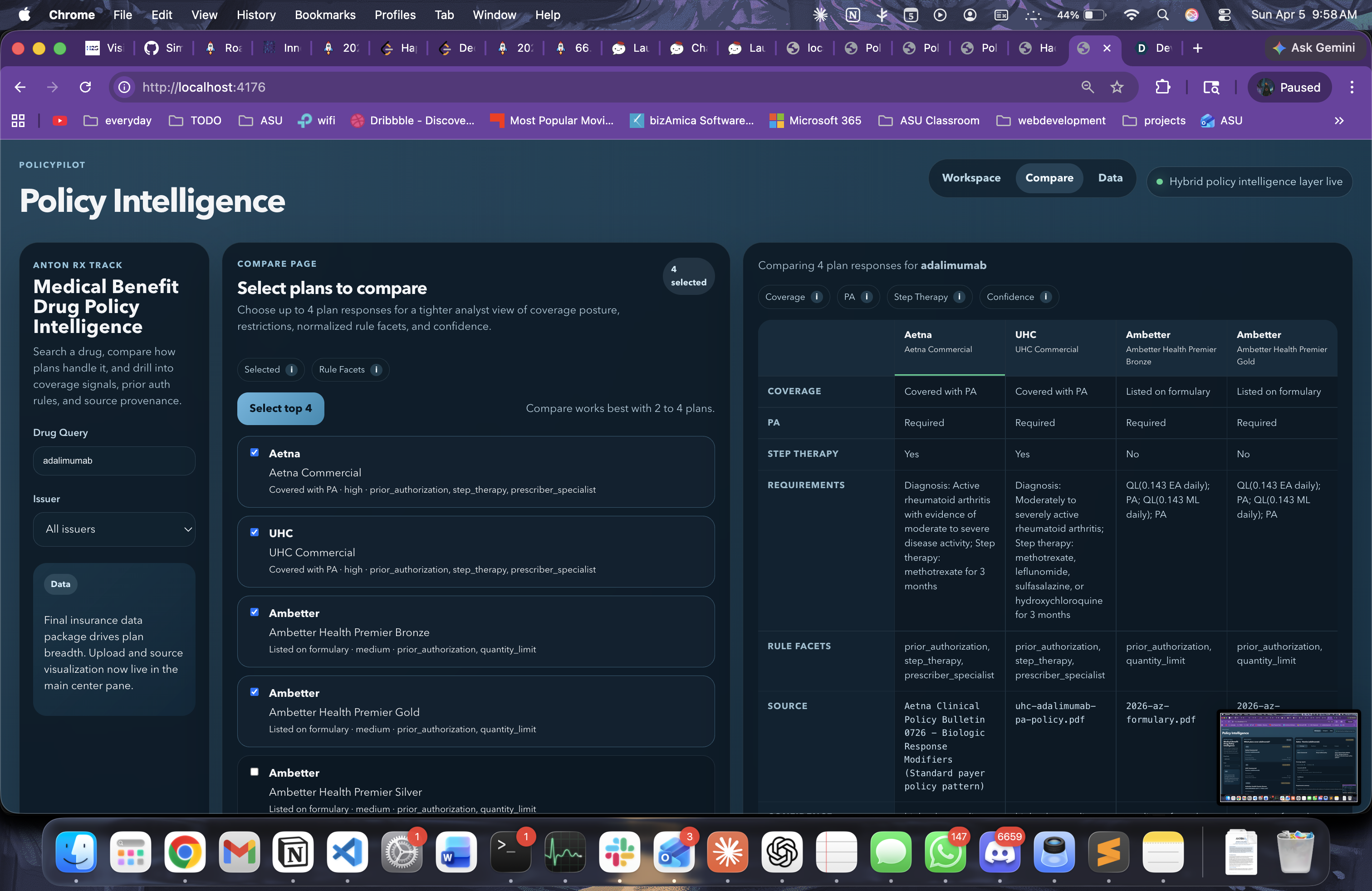Switch to the Data tab
The image size is (1372, 891).
1110,177
